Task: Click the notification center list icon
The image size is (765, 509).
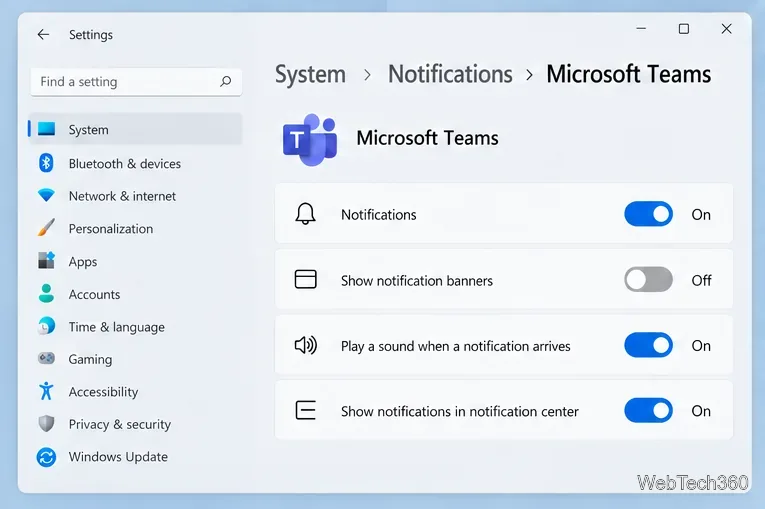Action: (305, 410)
